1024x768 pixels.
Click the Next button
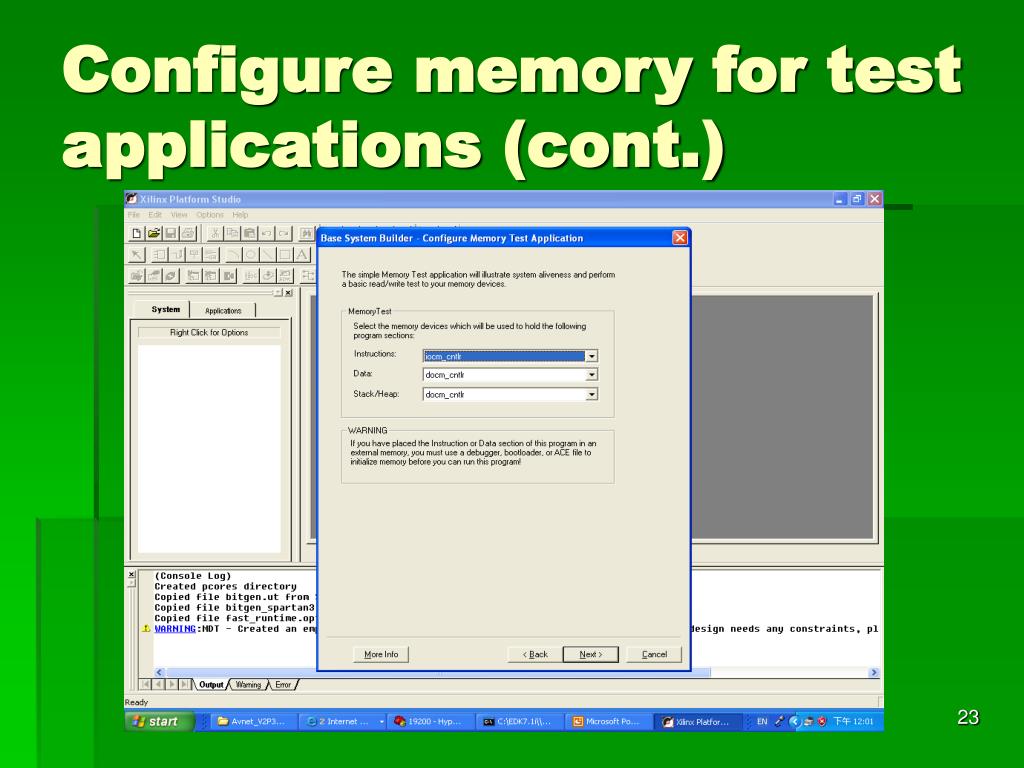[x=590, y=654]
